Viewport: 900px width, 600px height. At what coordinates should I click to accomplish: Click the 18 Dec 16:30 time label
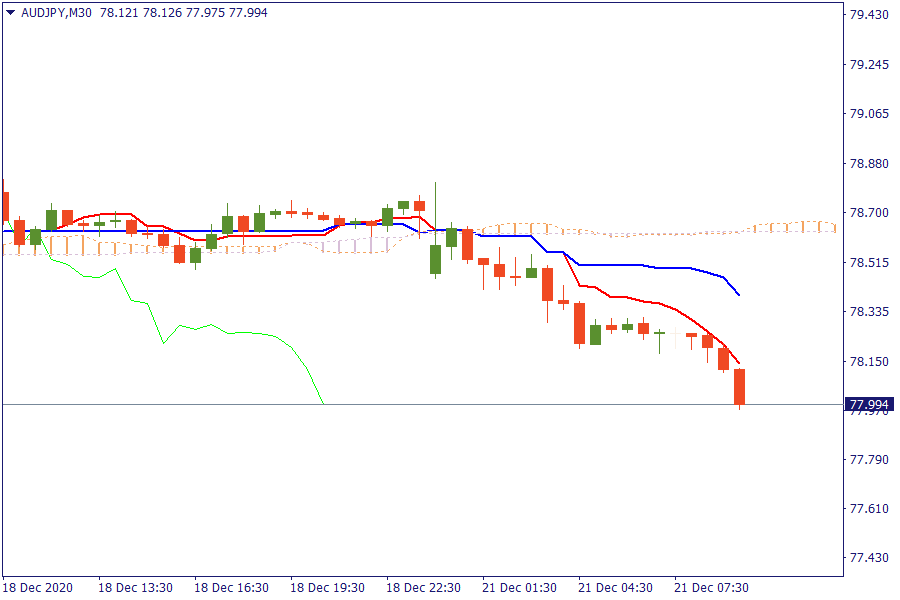(231, 587)
